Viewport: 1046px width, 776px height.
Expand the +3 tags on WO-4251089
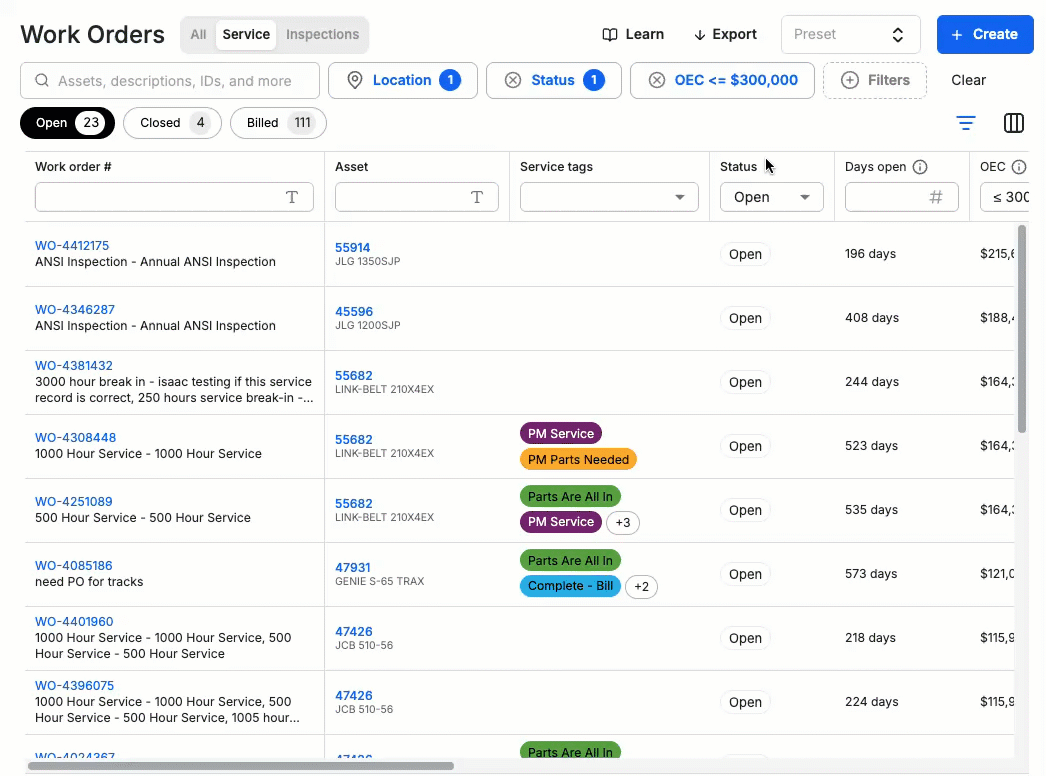[622, 522]
